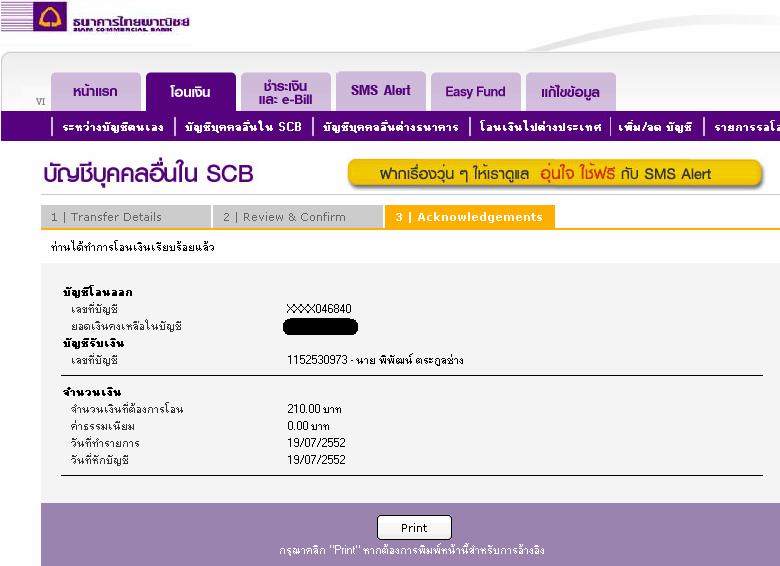Viewport: 780px width, 566px height.
Task: Select the โอนเงิน transfer tab
Action: (x=191, y=92)
